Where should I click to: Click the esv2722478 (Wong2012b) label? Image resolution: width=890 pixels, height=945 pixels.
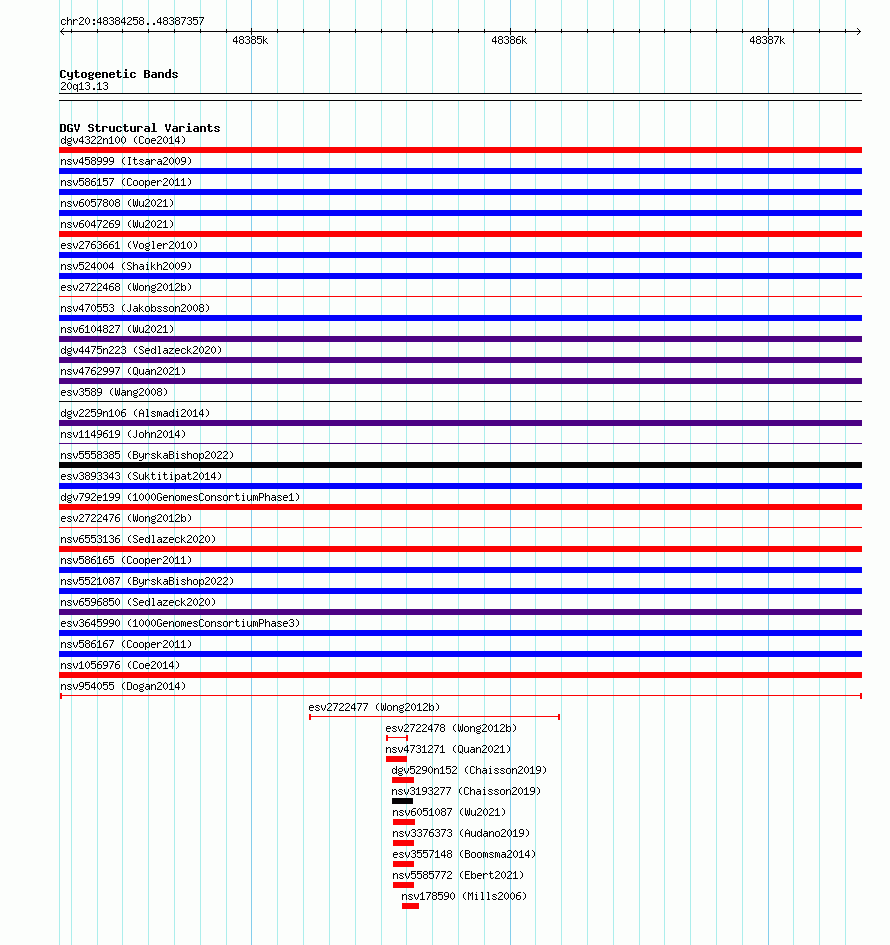pos(451,729)
